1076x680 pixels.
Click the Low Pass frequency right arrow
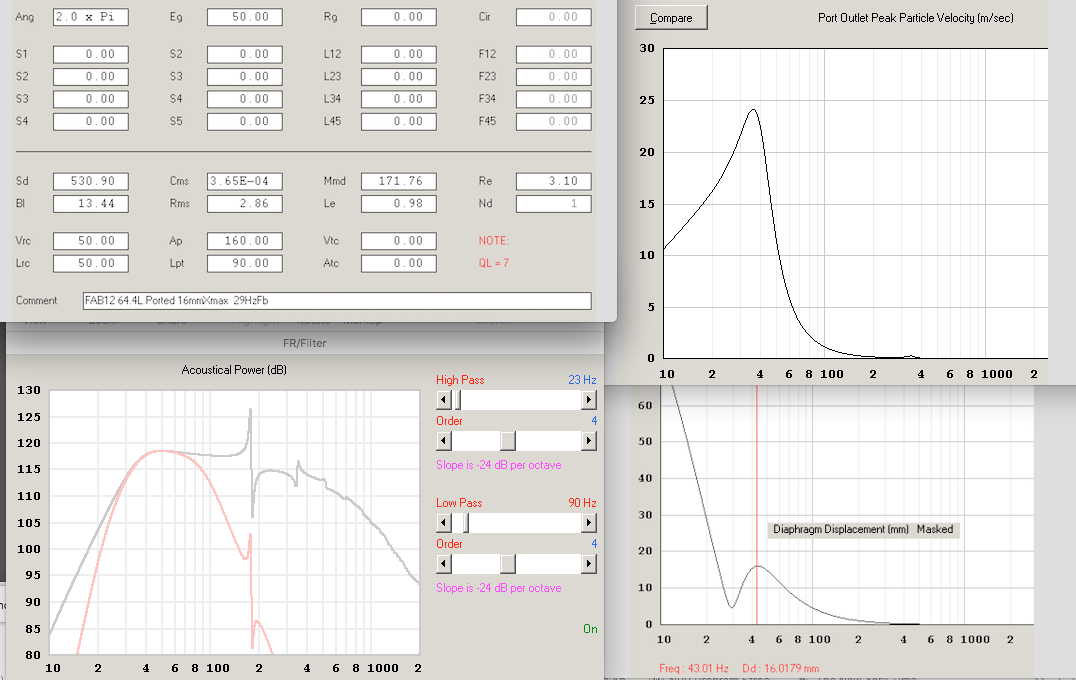click(589, 523)
